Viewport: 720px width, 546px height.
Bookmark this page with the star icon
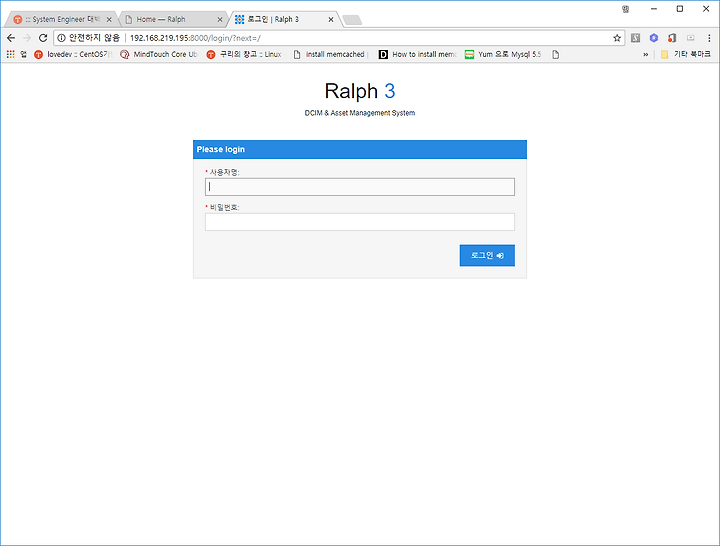click(x=617, y=38)
